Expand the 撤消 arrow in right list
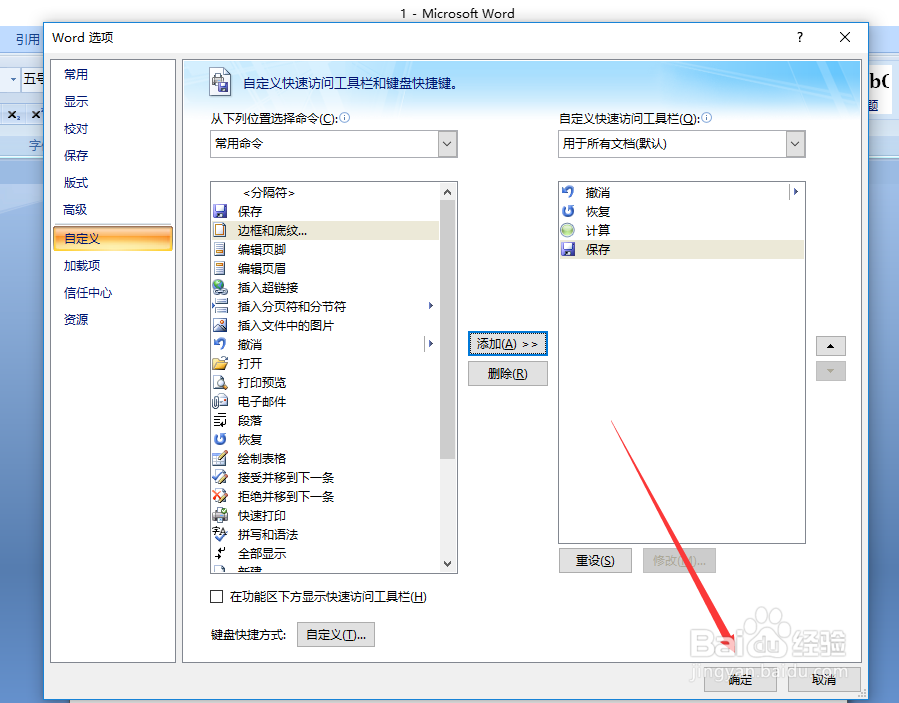This screenshot has height=703, width=899. coord(796,192)
